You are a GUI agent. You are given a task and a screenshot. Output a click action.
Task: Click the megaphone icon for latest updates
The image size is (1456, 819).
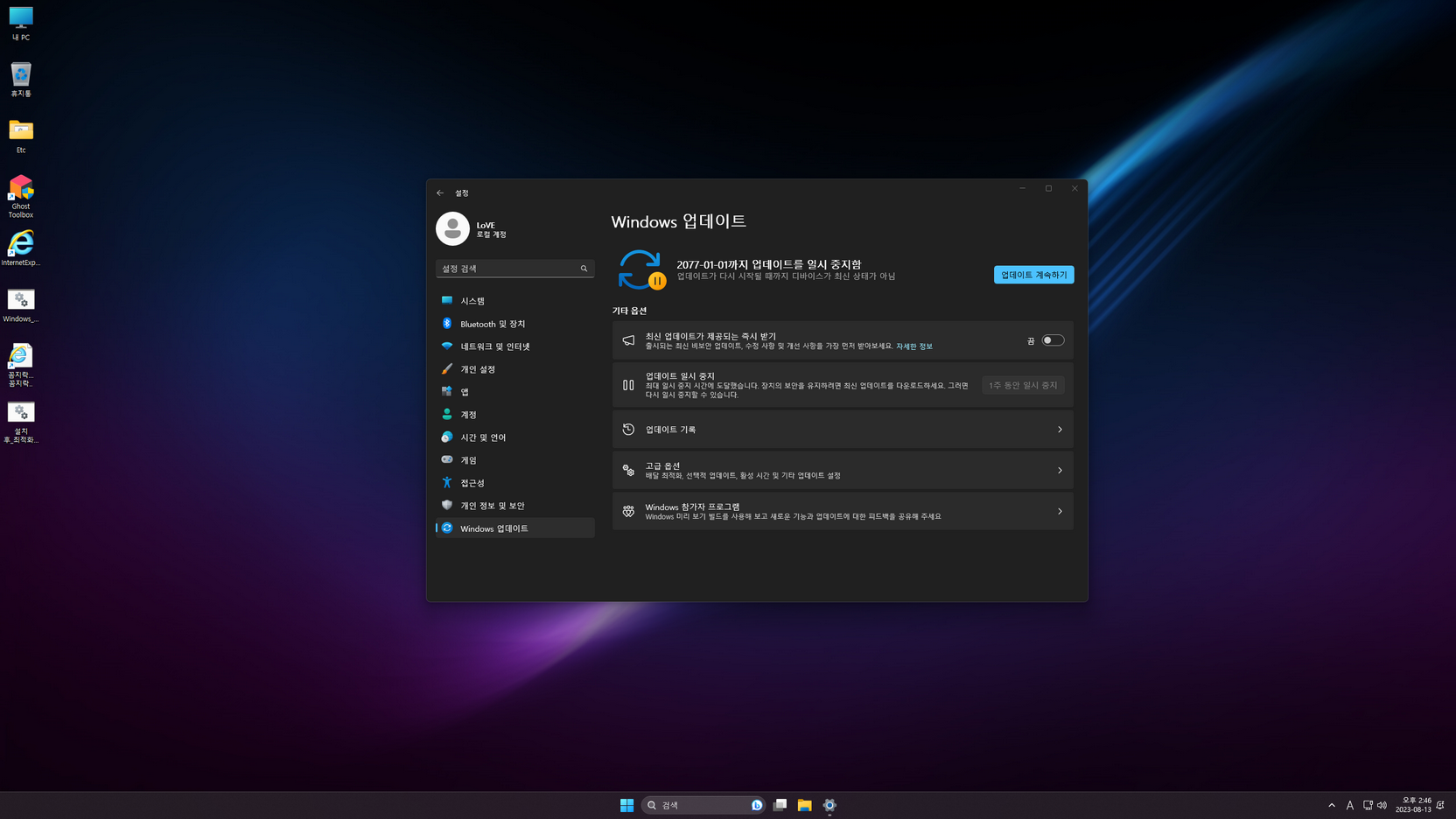(628, 340)
